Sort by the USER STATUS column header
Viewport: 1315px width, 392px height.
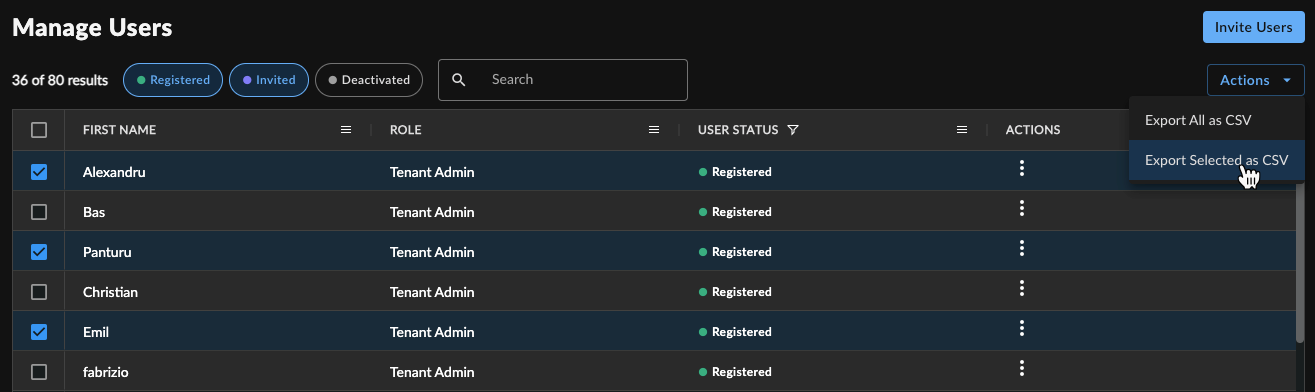coord(737,130)
